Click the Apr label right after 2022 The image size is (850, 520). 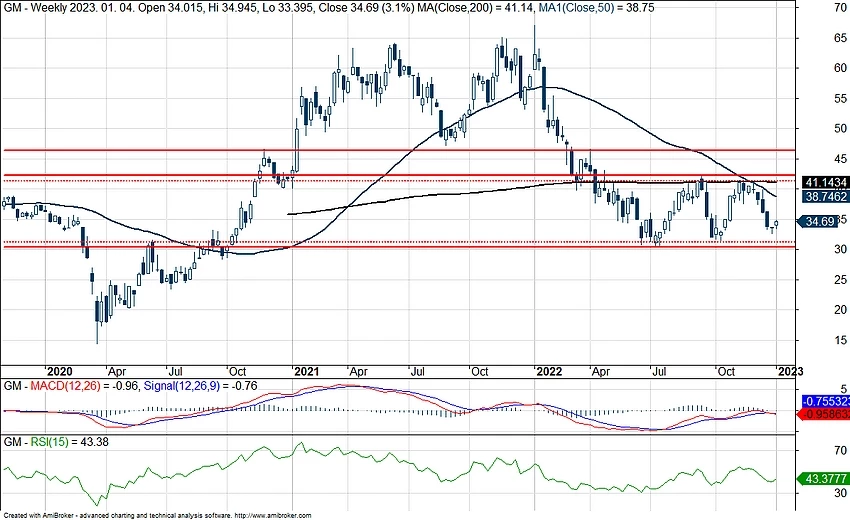pos(601,372)
